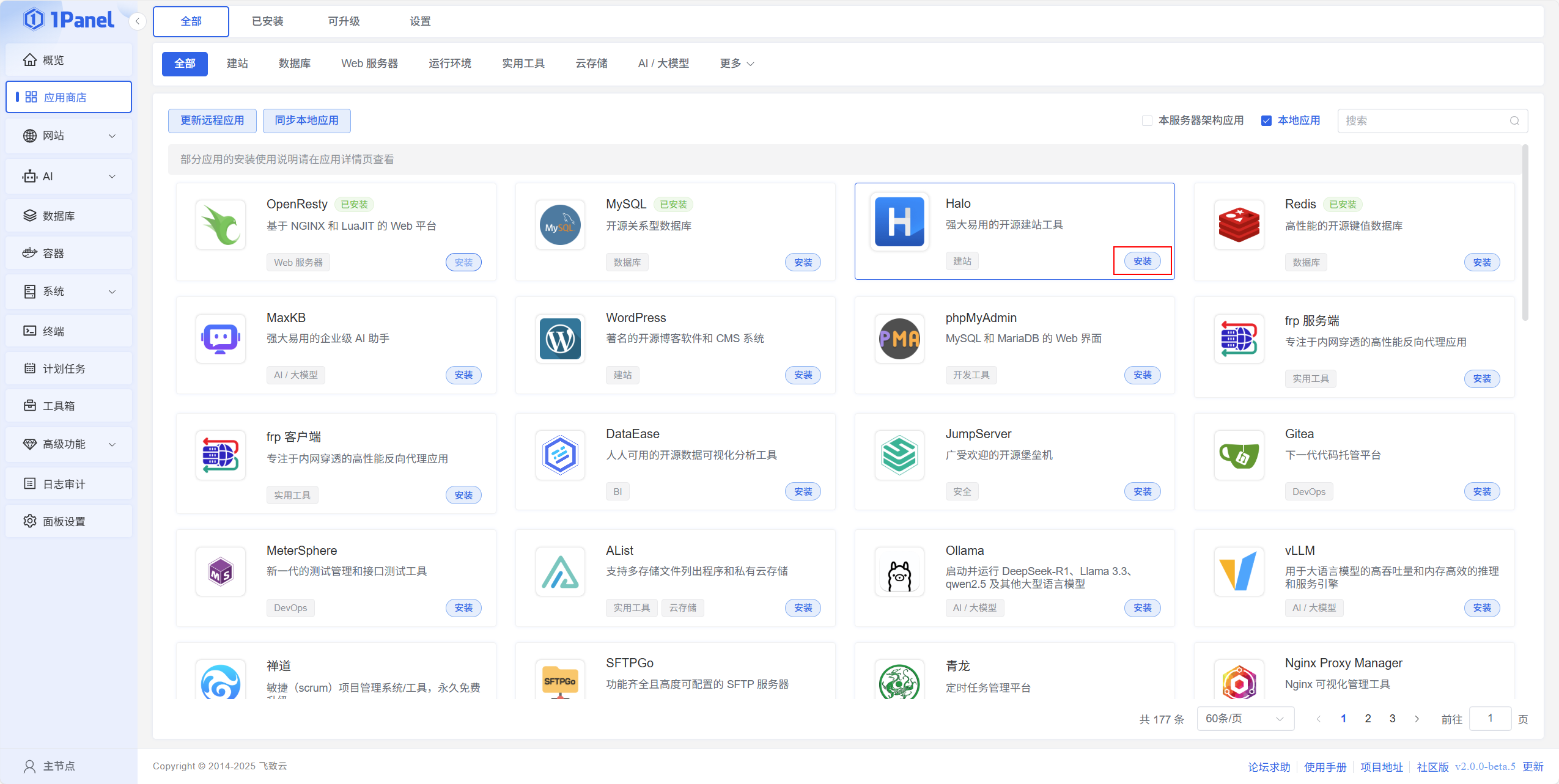Click the phpMyAdmin PMA icon
The width and height of the screenshot is (1559, 784).
point(899,339)
